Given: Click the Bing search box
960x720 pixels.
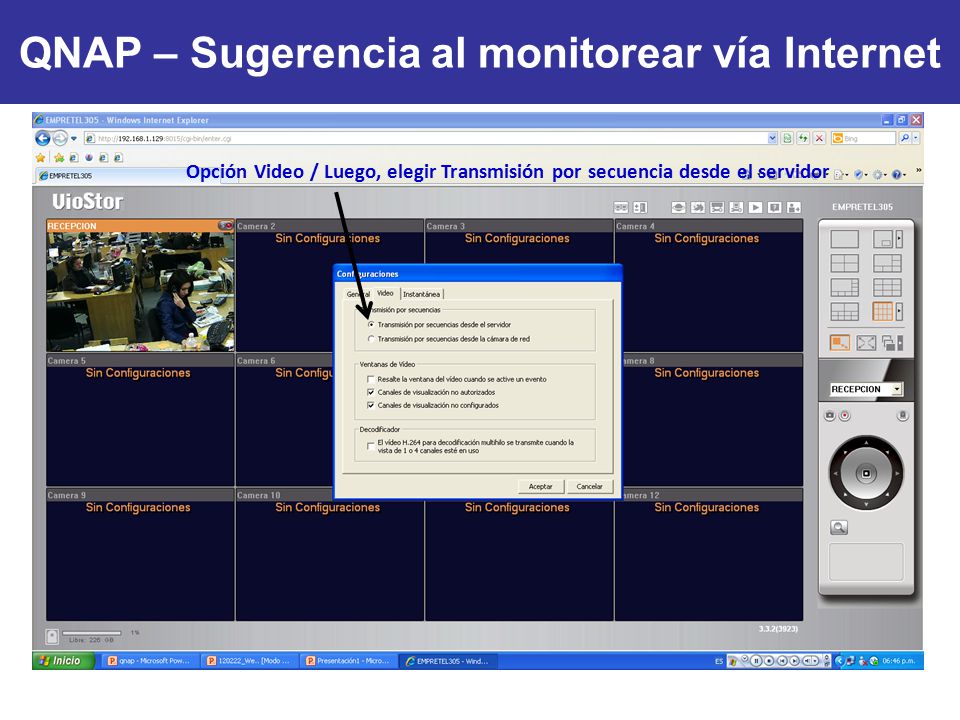Looking at the screenshot, I should click(x=863, y=138).
